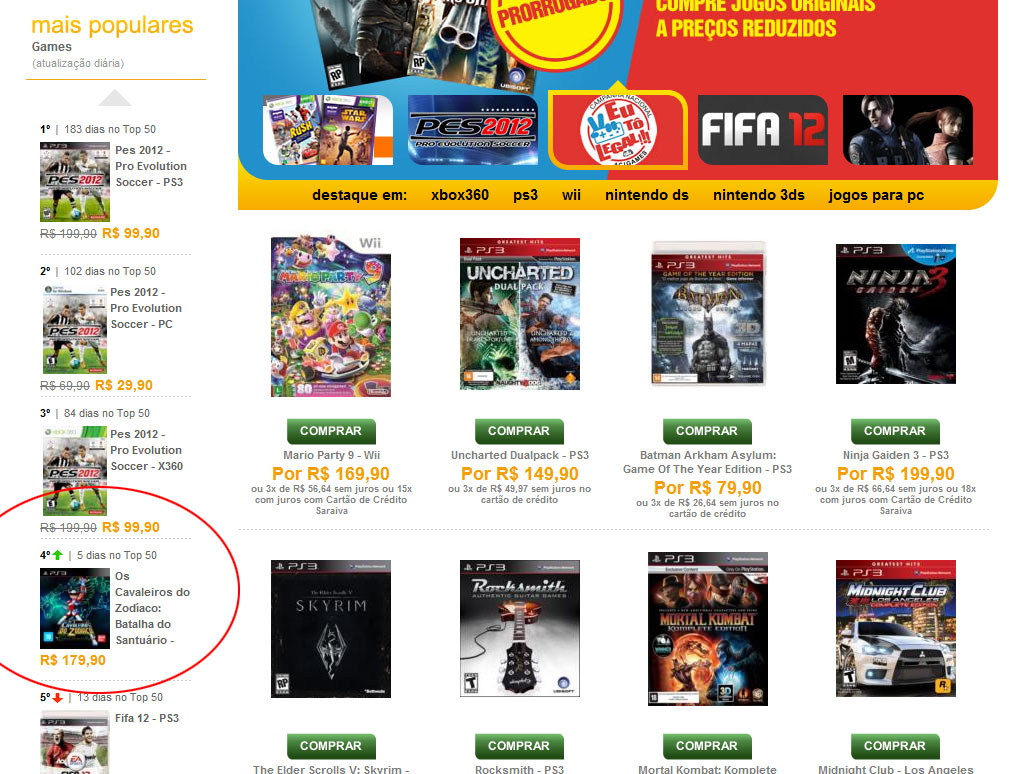Viewport: 1020px width, 774px height.
Task: Open the Cavaleiros do Zodíaco cover thumbnail
Action: [75, 608]
